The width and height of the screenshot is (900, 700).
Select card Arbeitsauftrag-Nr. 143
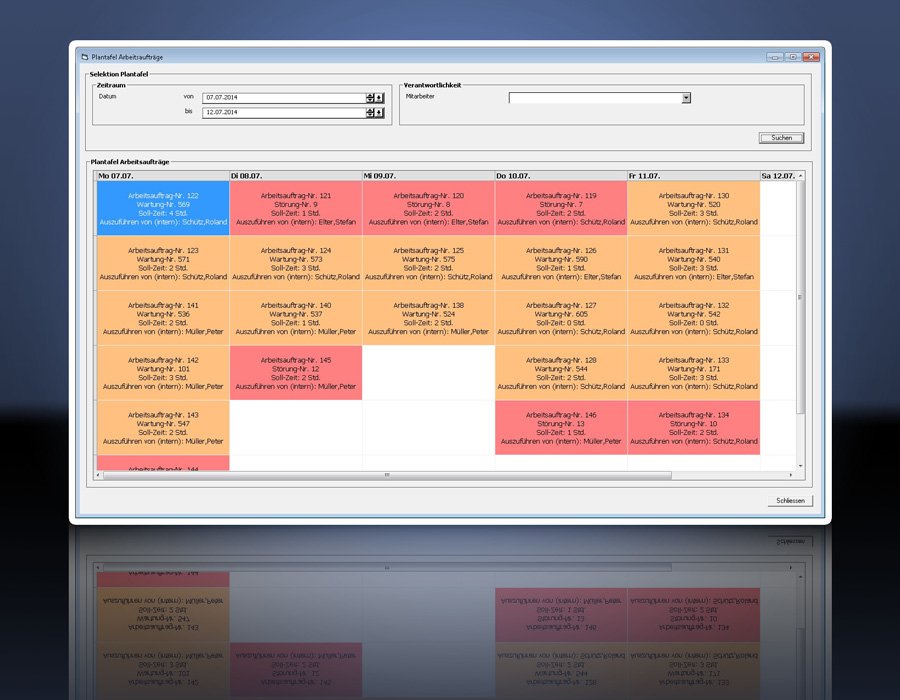(163, 427)
